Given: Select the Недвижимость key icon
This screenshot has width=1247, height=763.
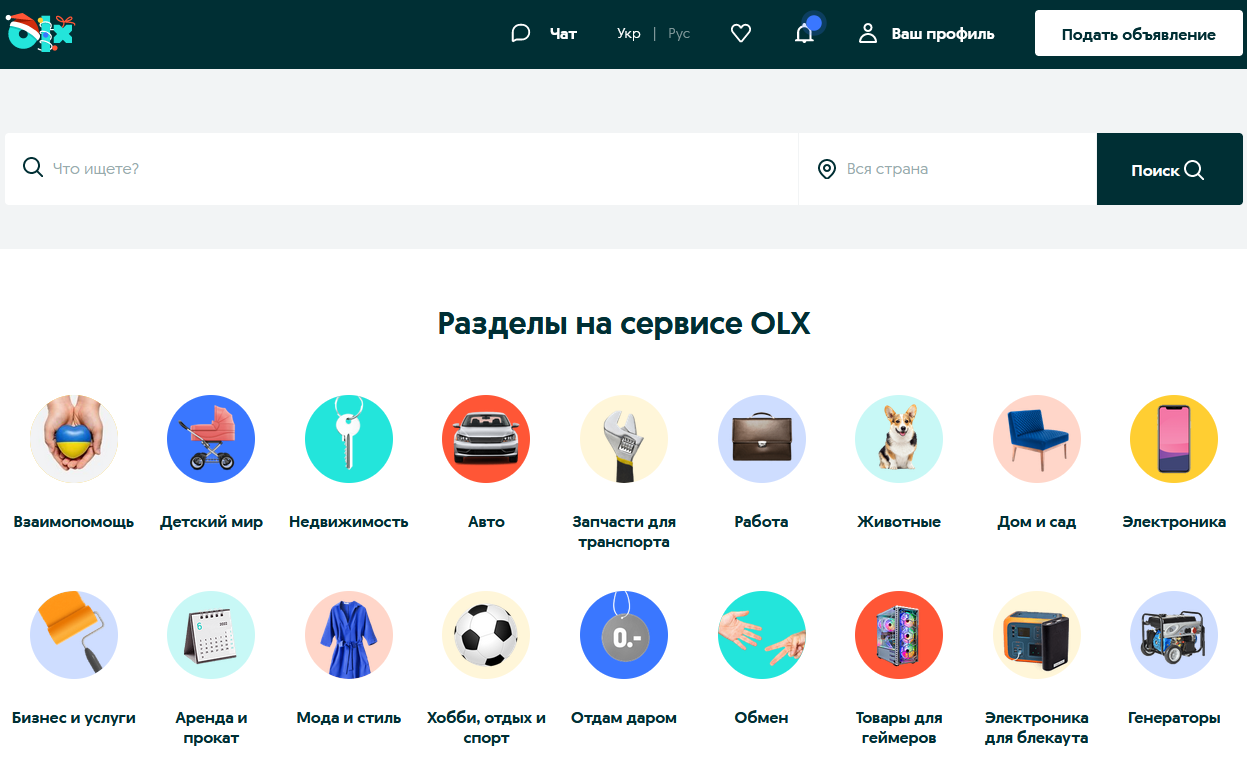Looking at the screenshot, I should tap(349, 439).
